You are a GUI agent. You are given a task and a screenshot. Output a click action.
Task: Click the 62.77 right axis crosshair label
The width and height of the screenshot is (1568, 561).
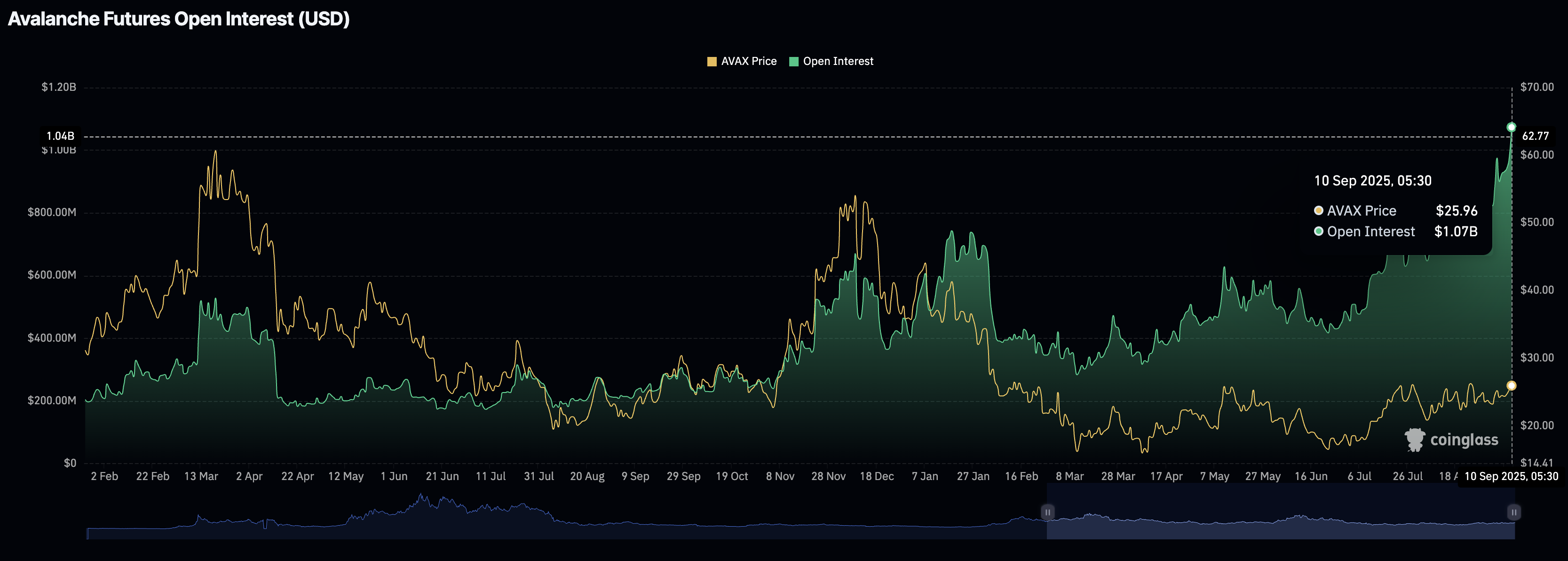point(1535,136)
